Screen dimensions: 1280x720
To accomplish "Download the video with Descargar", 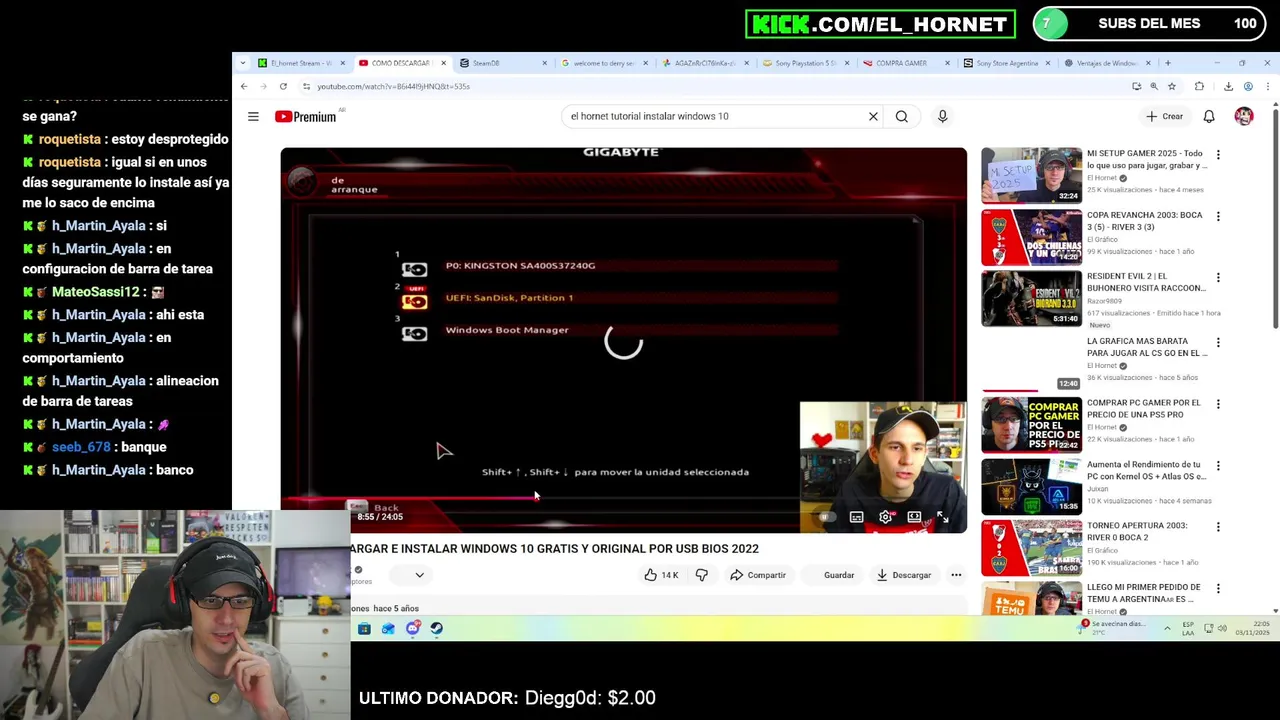I will 904,575.
